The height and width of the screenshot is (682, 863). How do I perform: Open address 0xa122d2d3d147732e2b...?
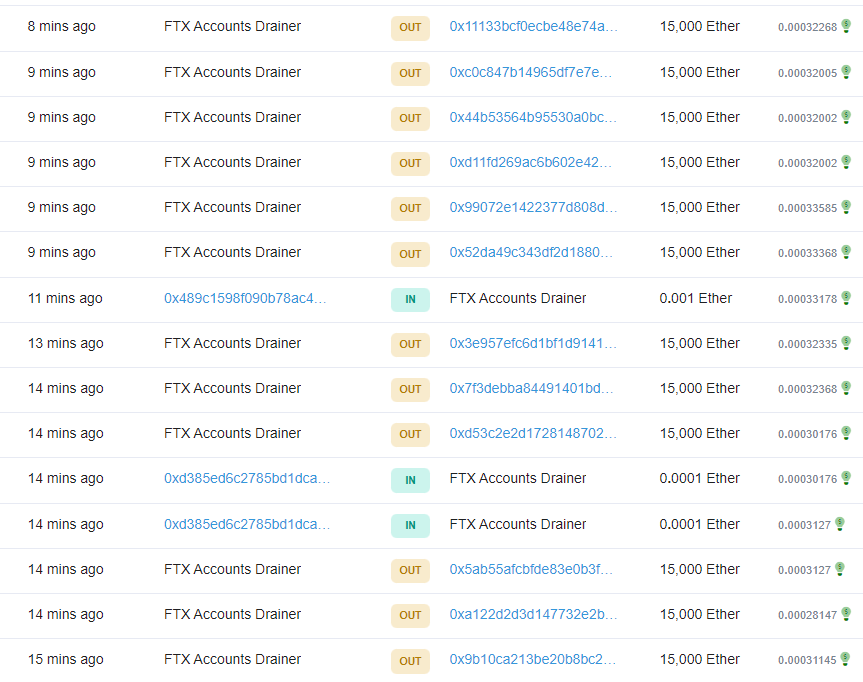click(533, 614)
